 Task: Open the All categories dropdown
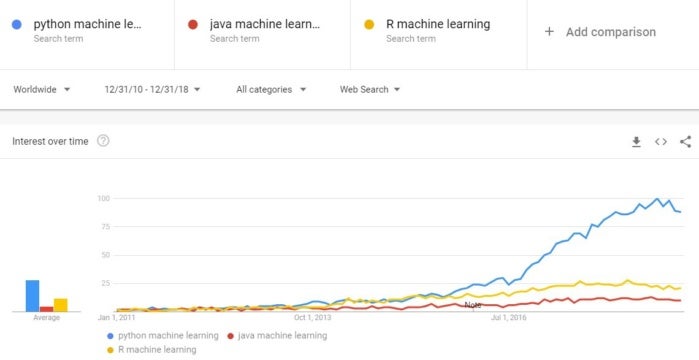(271, 90)
